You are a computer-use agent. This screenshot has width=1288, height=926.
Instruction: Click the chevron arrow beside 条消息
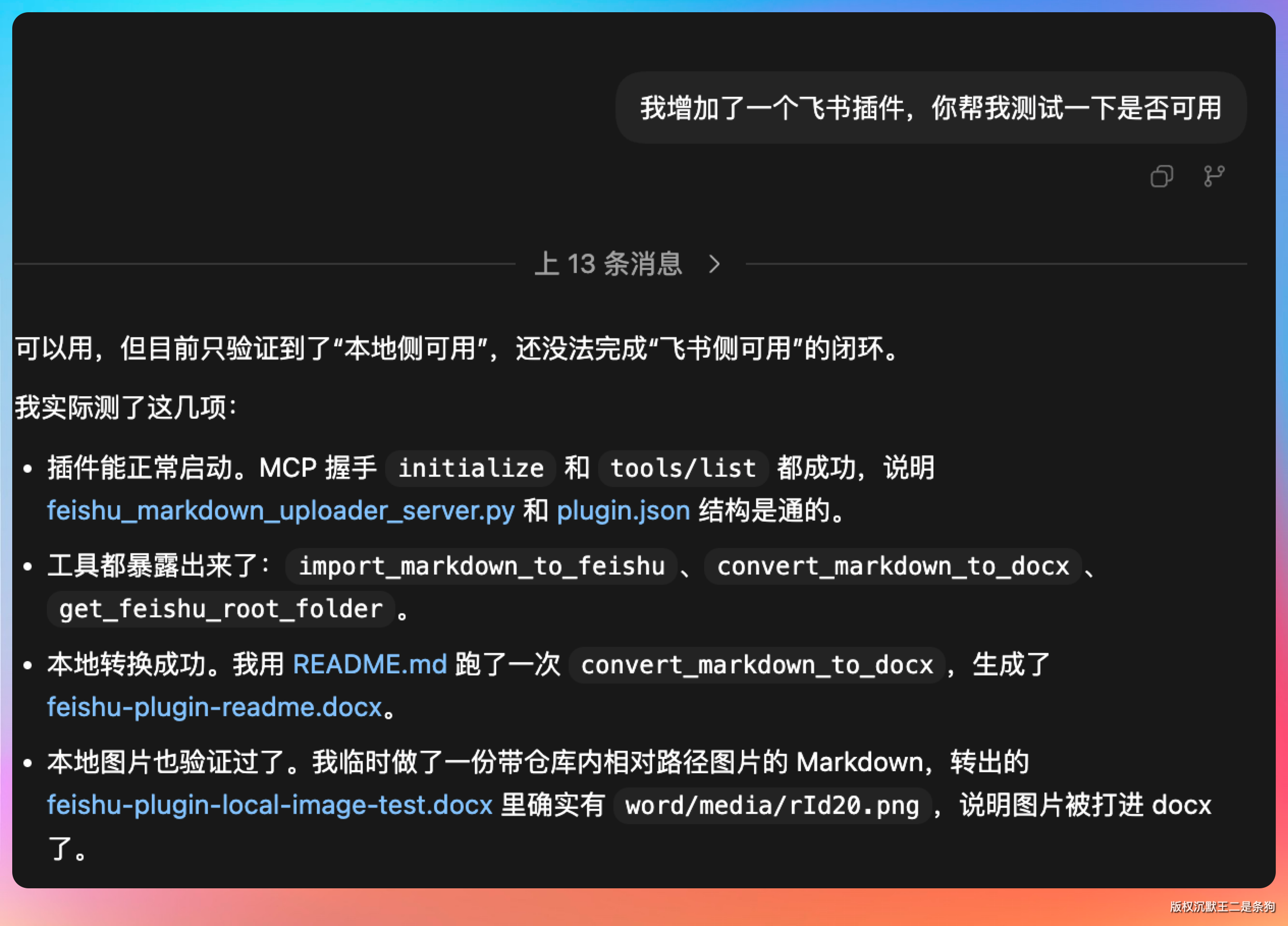714,264
